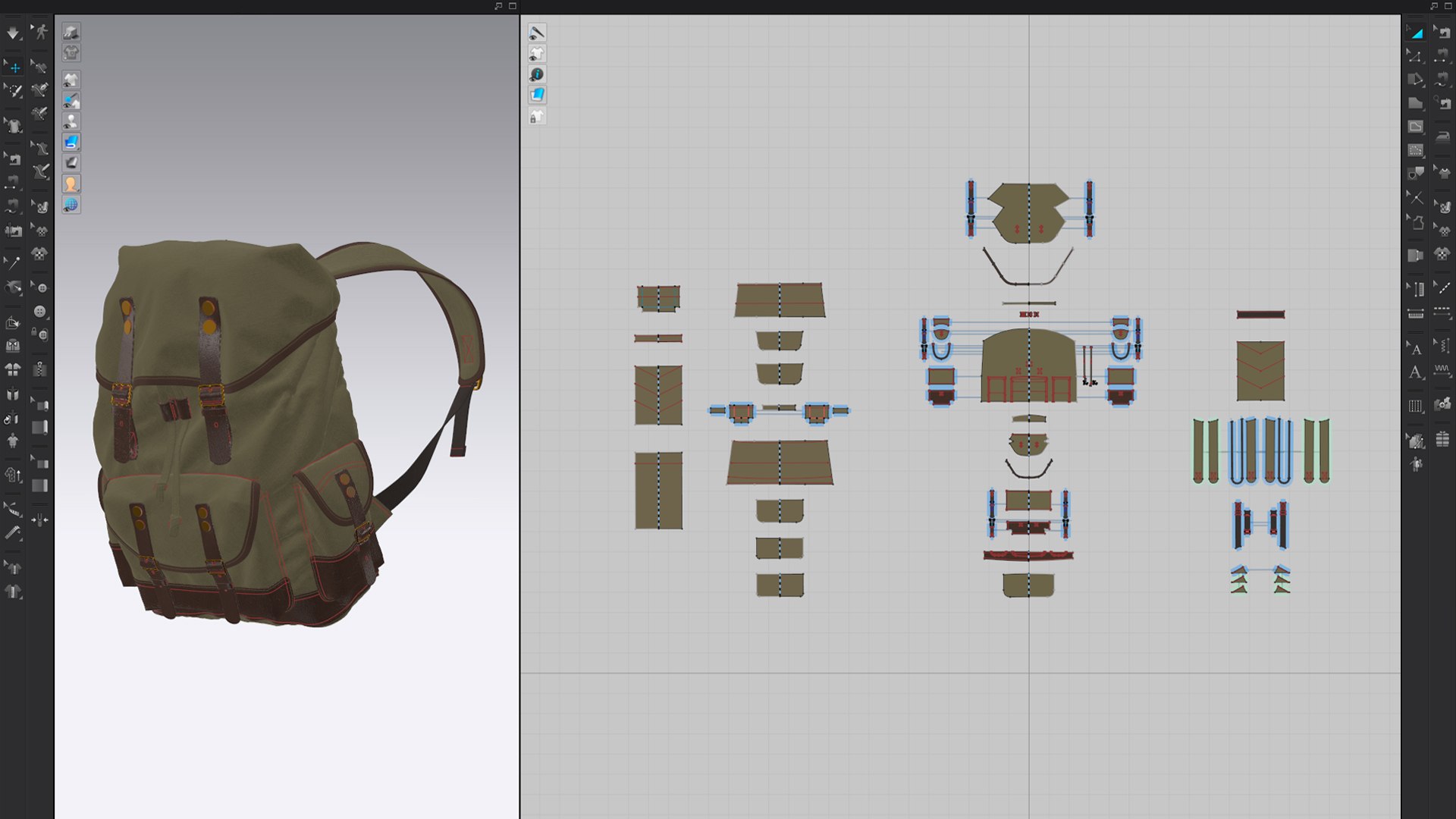Select the Simulate down-arrow tool
The width and height of the screenshot is (1456, 819).
pos(14,33)
